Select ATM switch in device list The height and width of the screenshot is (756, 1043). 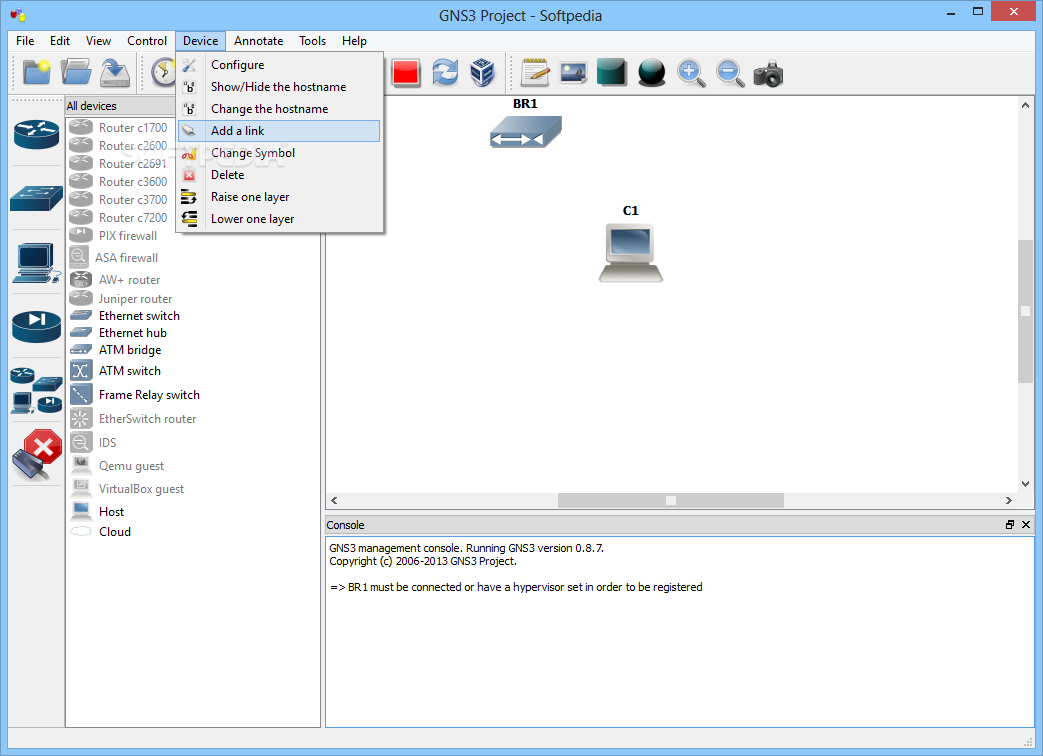coord(130,370)
